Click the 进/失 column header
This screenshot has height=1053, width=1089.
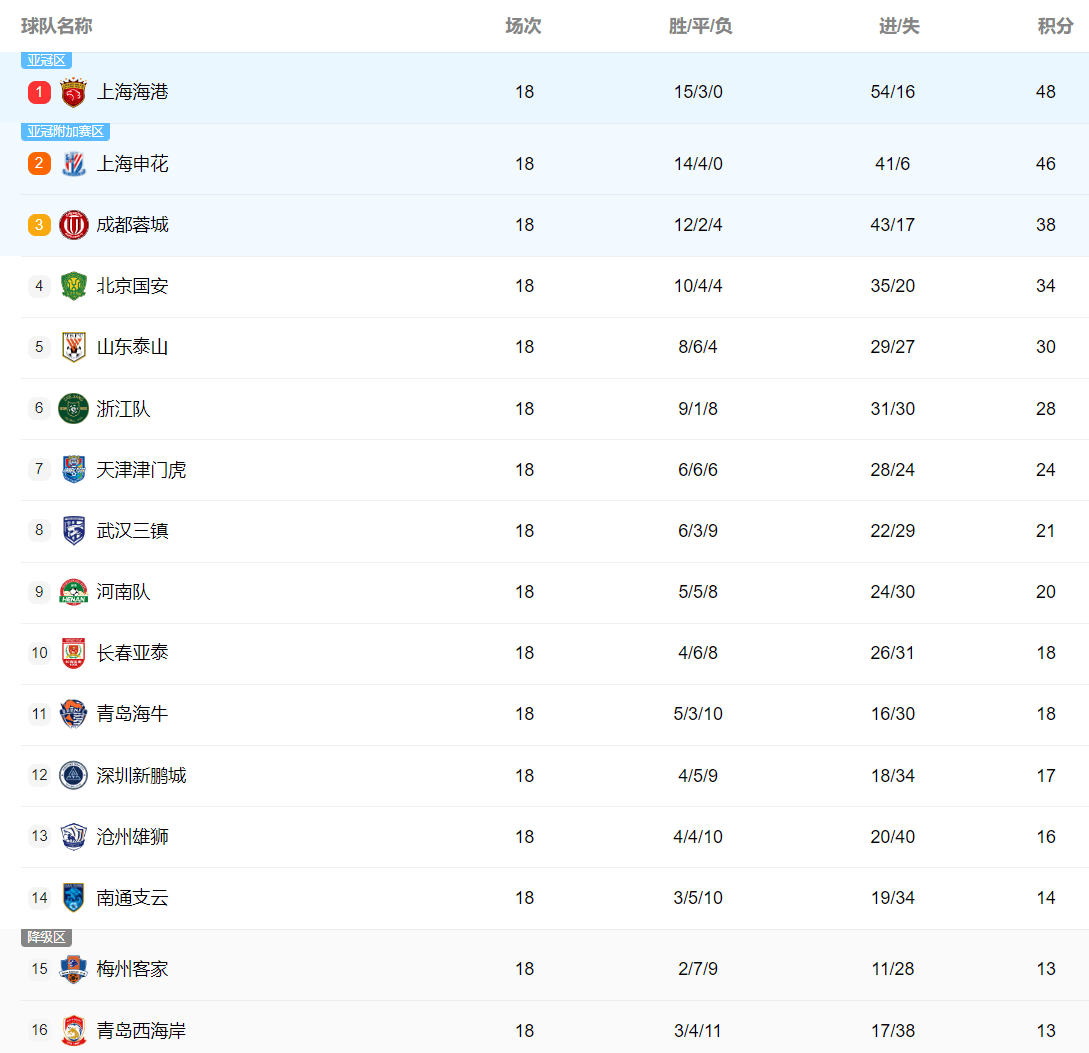(x=899, y=26)
